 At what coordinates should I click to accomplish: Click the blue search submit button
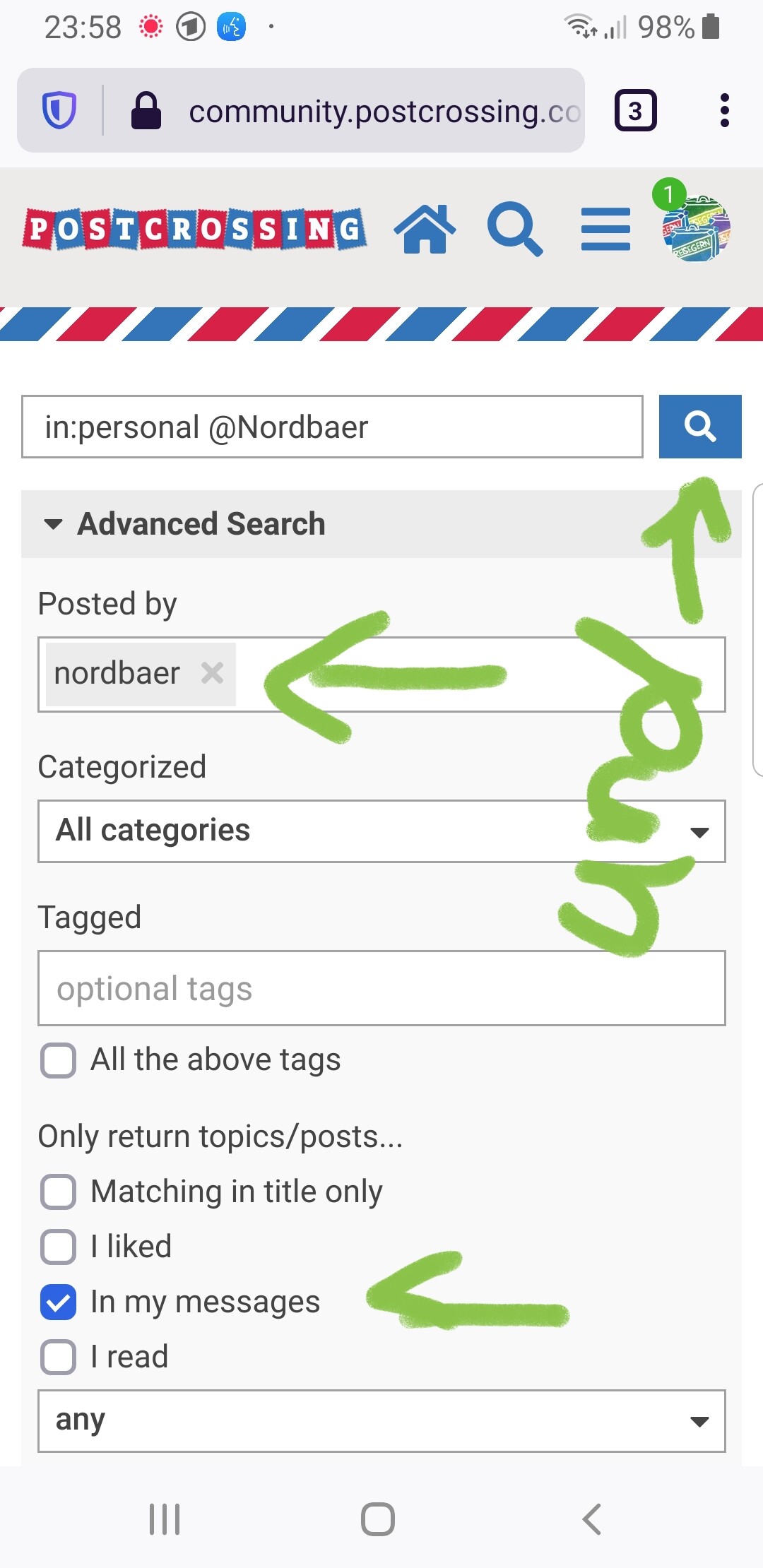699,427
